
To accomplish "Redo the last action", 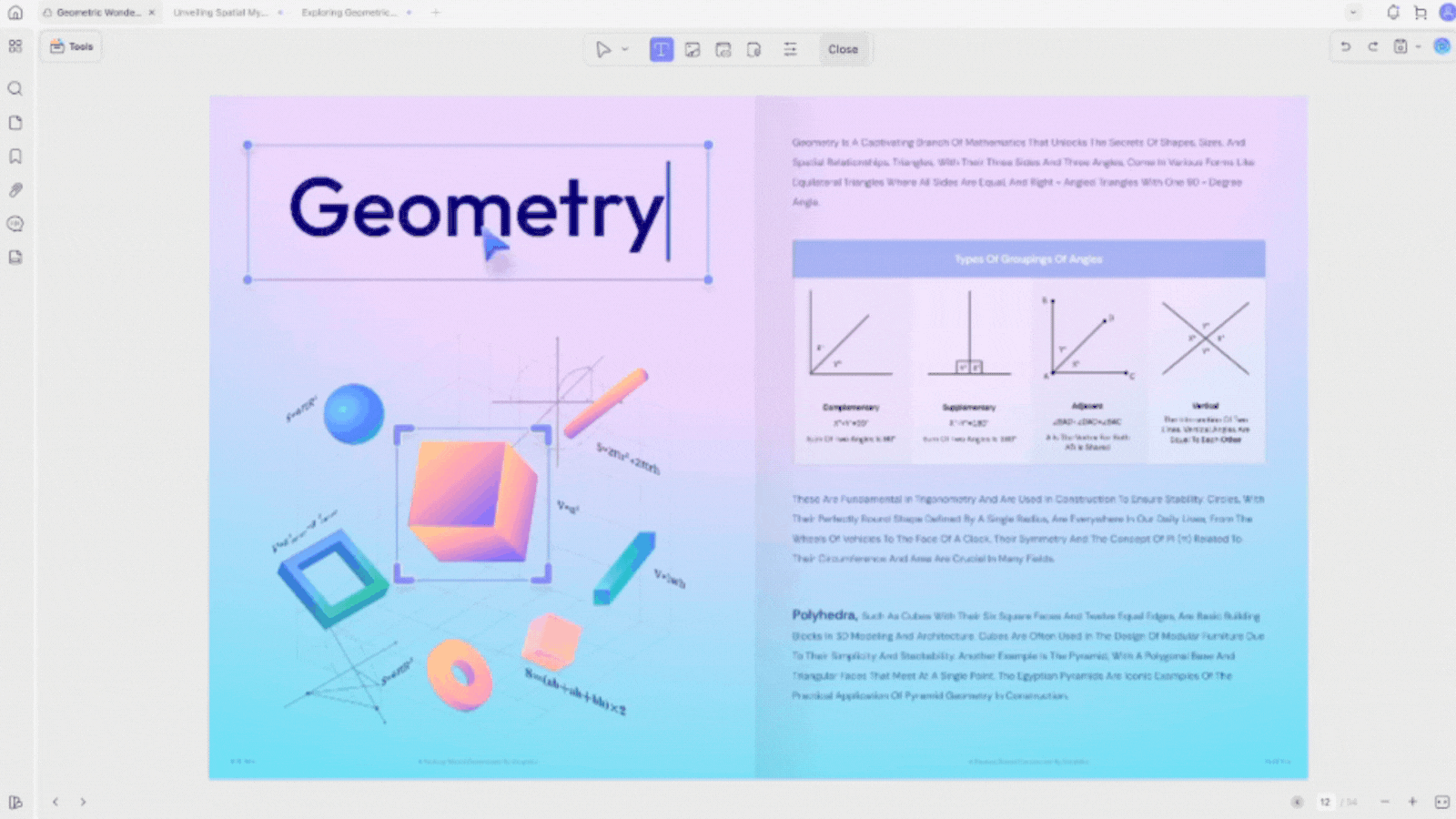I will point(1373,46).
